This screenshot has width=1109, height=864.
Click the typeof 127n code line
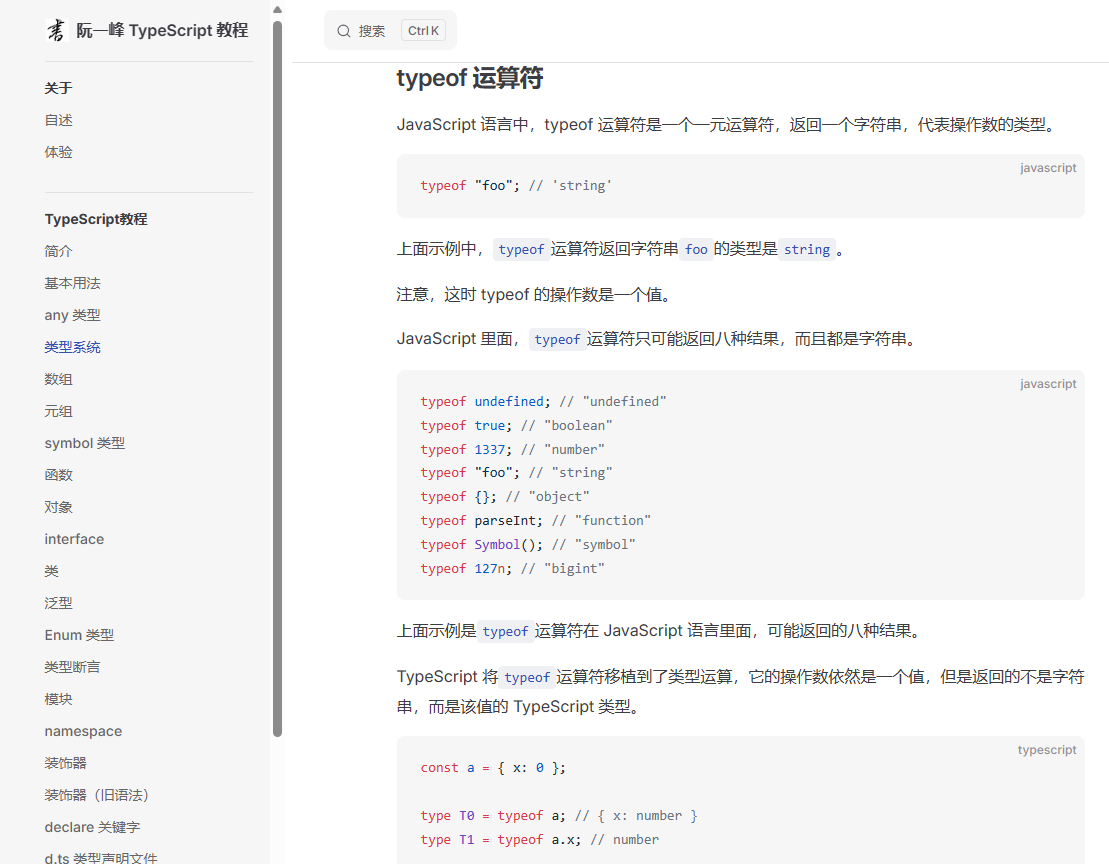click(513, 568)
